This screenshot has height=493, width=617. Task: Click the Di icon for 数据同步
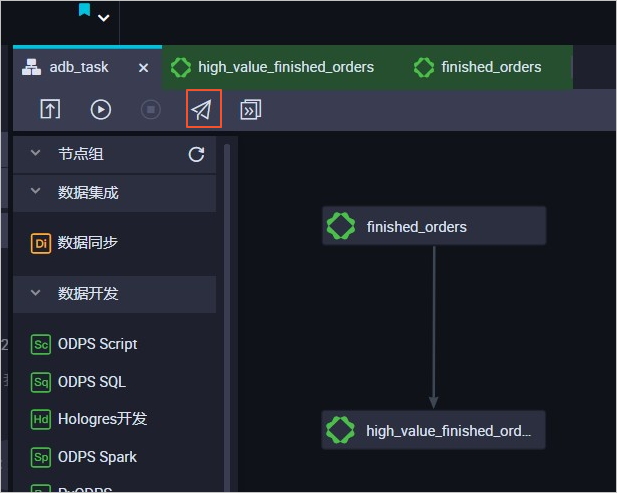point(41,244)
